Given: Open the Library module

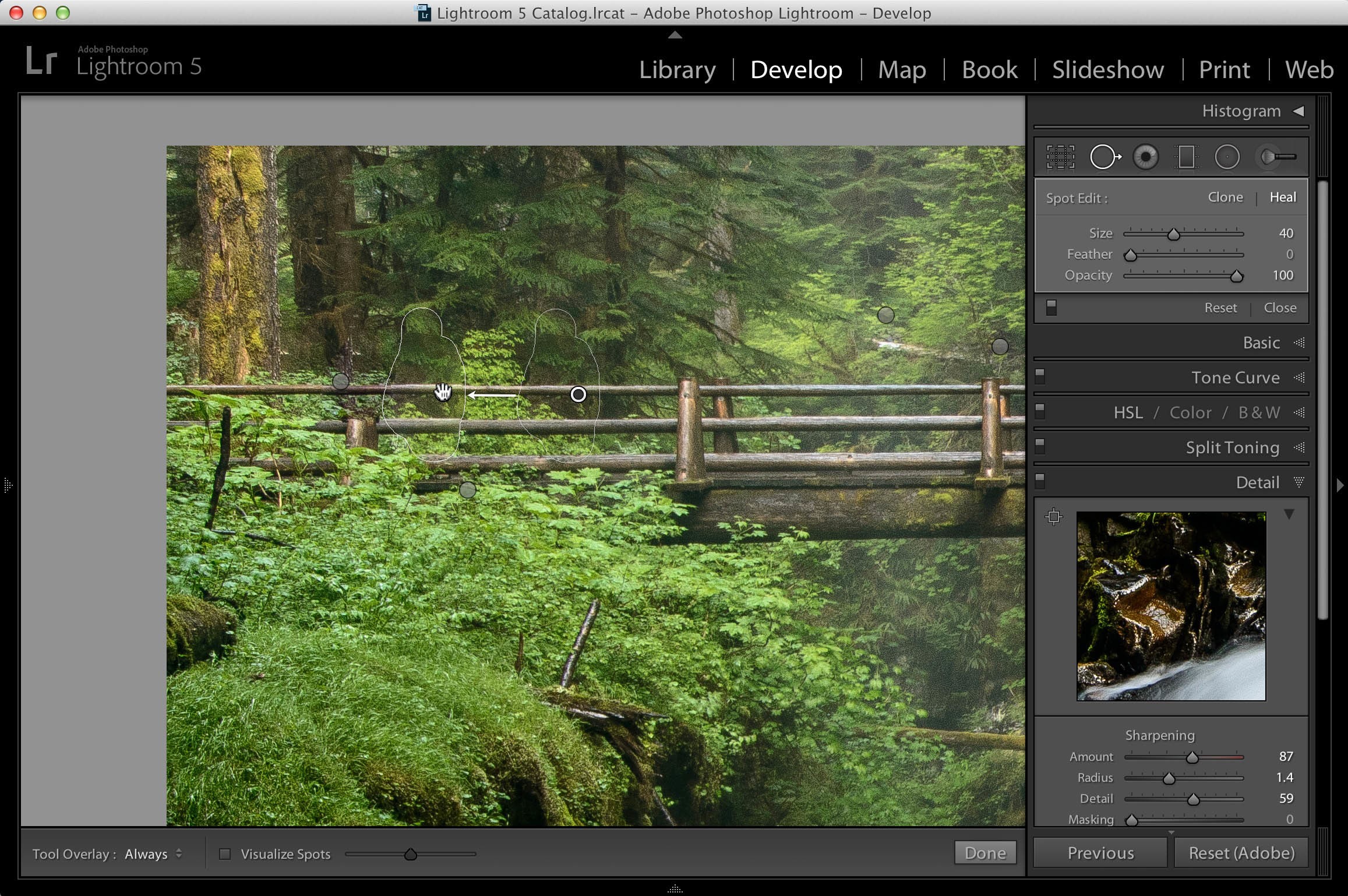Looking at the screenshot, I should (x=677, y=70).
